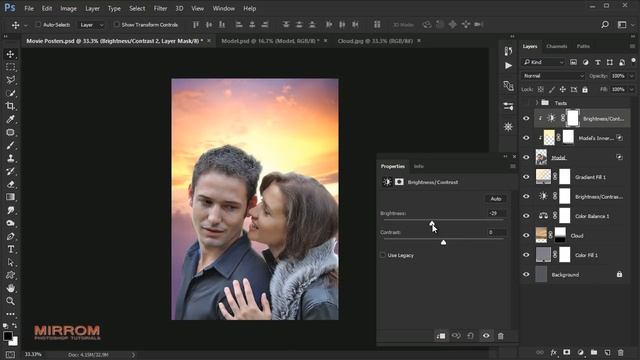Screen dimensions: 640x360
Task: Open the Filter menu
Action: click(x=160, y=8)
